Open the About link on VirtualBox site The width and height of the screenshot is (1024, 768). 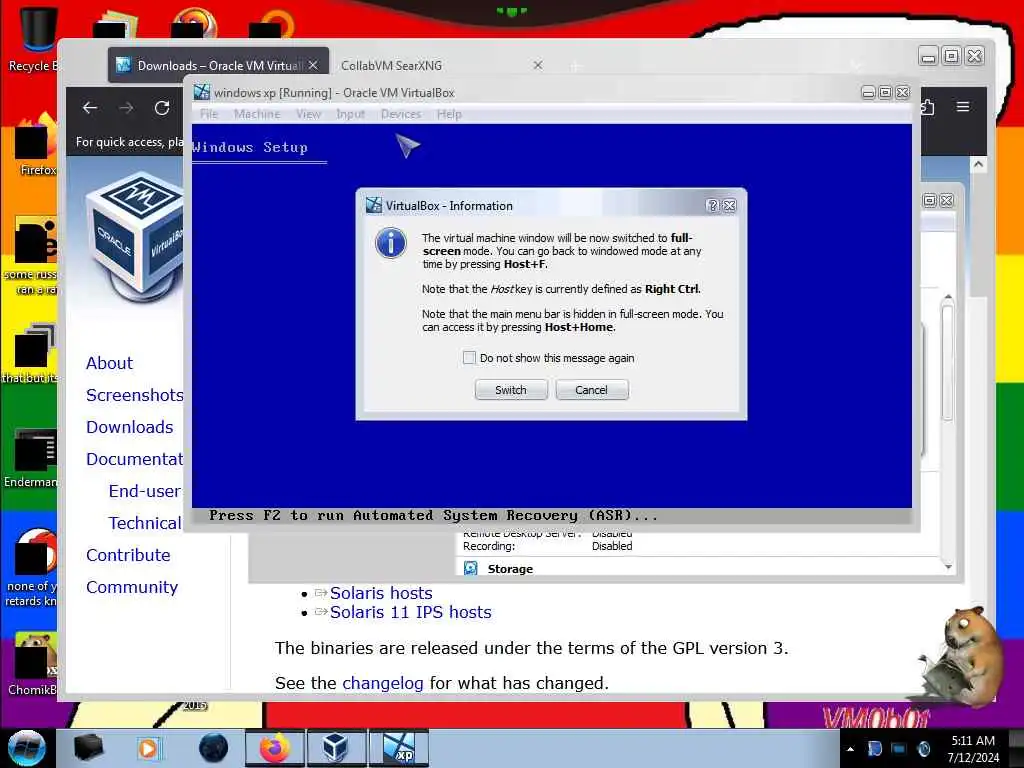tap(109, 363)
